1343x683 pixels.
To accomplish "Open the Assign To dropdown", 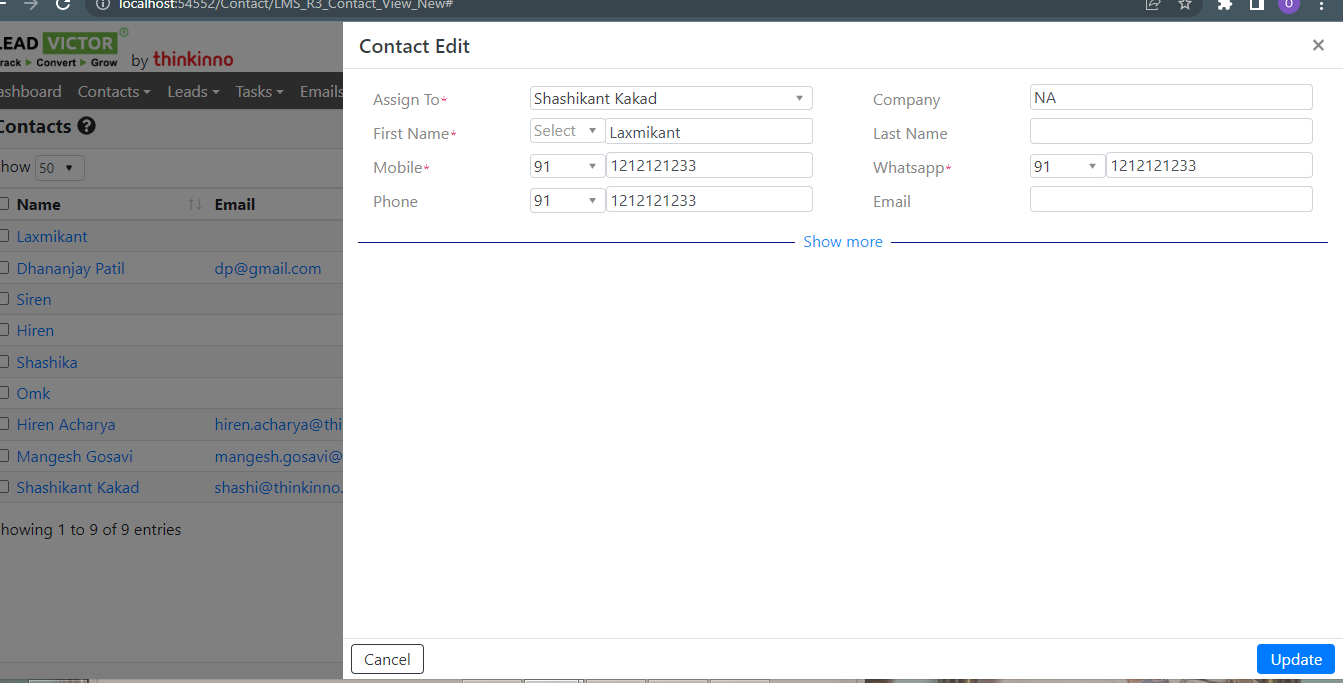I will click(671, 98).
